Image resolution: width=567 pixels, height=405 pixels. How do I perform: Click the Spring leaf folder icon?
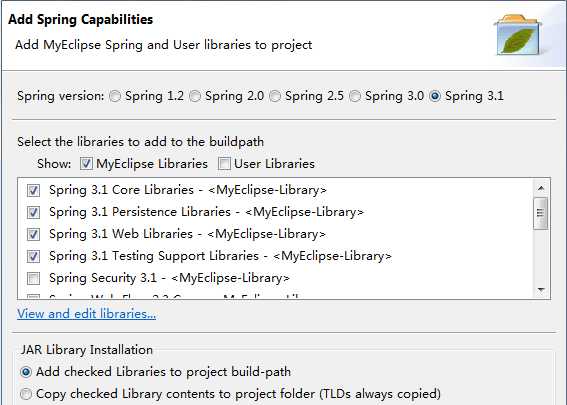point(517,35)
